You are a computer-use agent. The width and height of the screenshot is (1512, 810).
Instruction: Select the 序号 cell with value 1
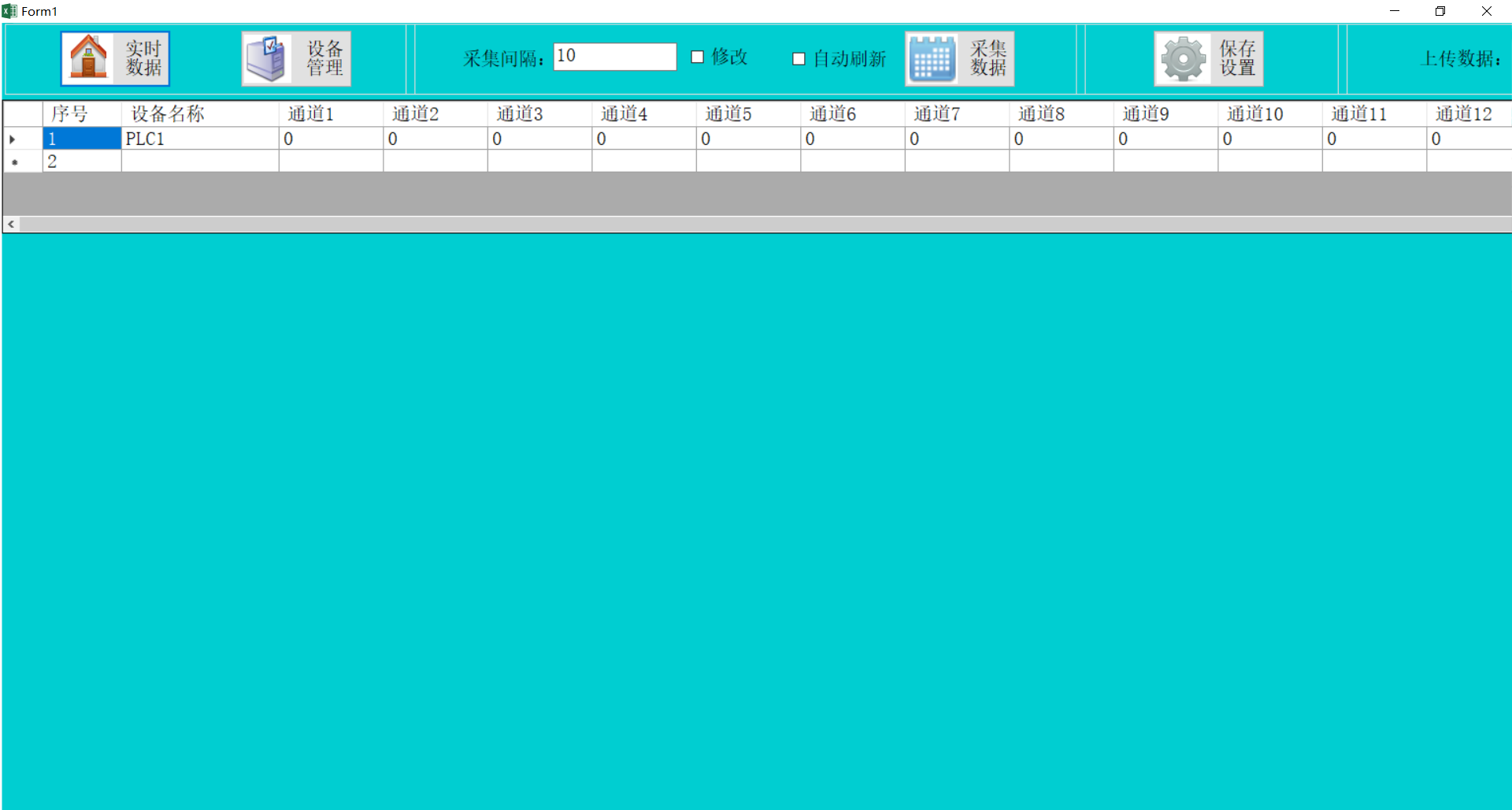tap(82, 139)
